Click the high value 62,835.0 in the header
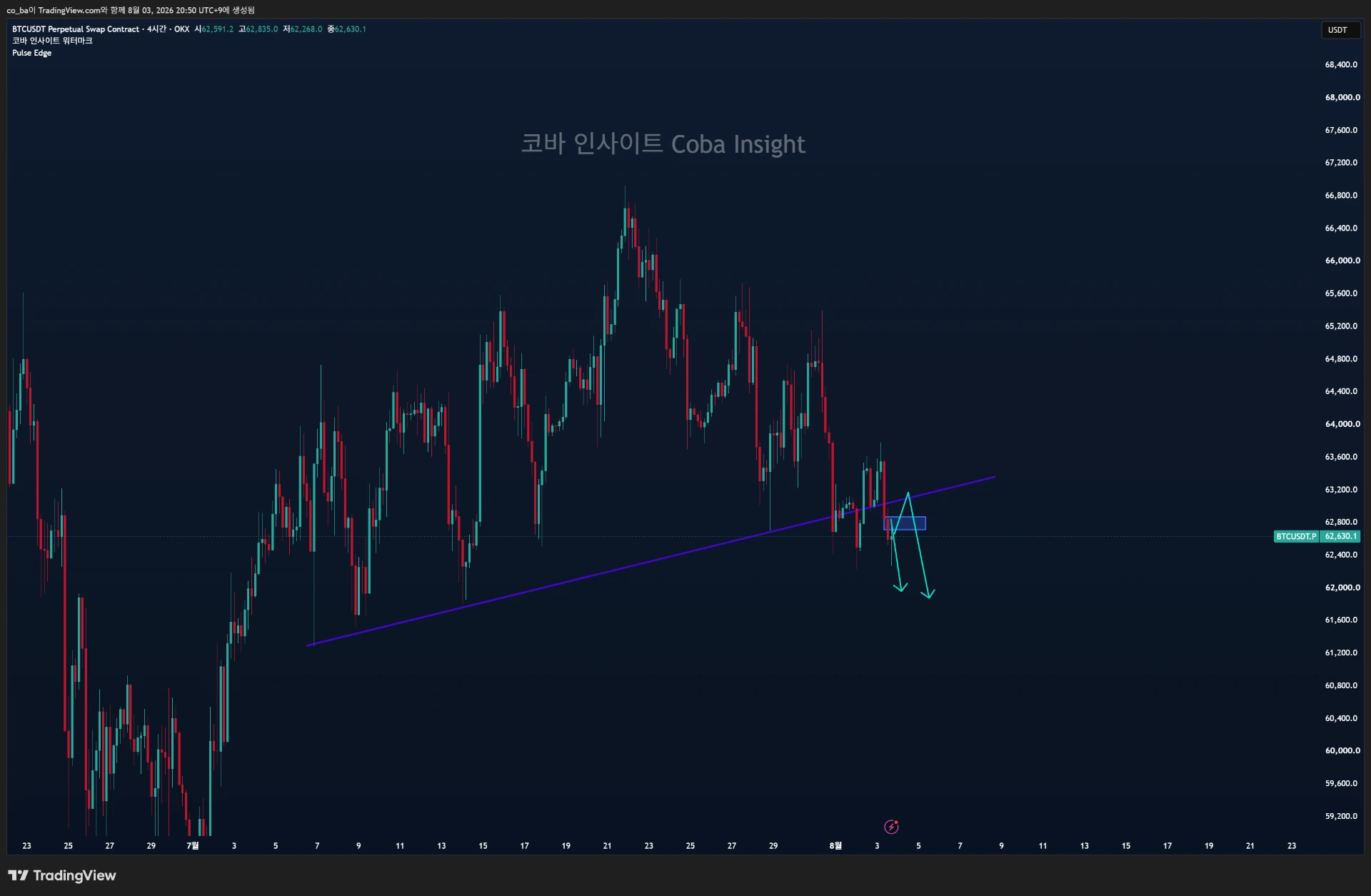Viewport: 1371px width, 896px height. pos(262,29)
